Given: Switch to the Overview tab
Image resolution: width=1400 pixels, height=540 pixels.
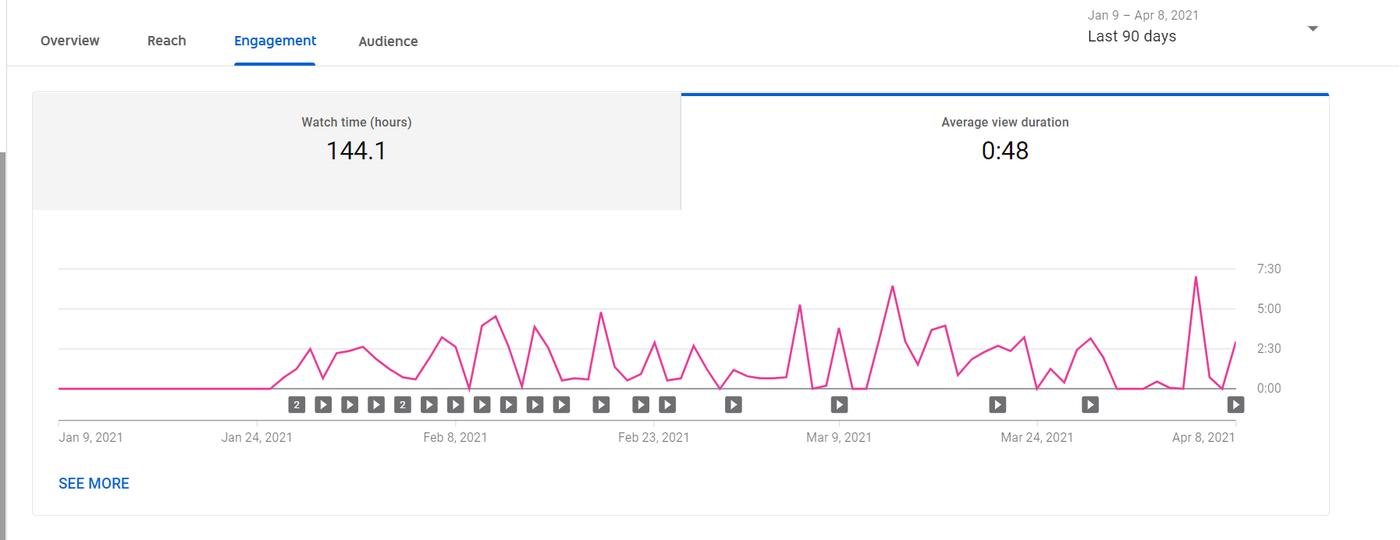Looking at the screenshot, I should [x=70, y=41].
